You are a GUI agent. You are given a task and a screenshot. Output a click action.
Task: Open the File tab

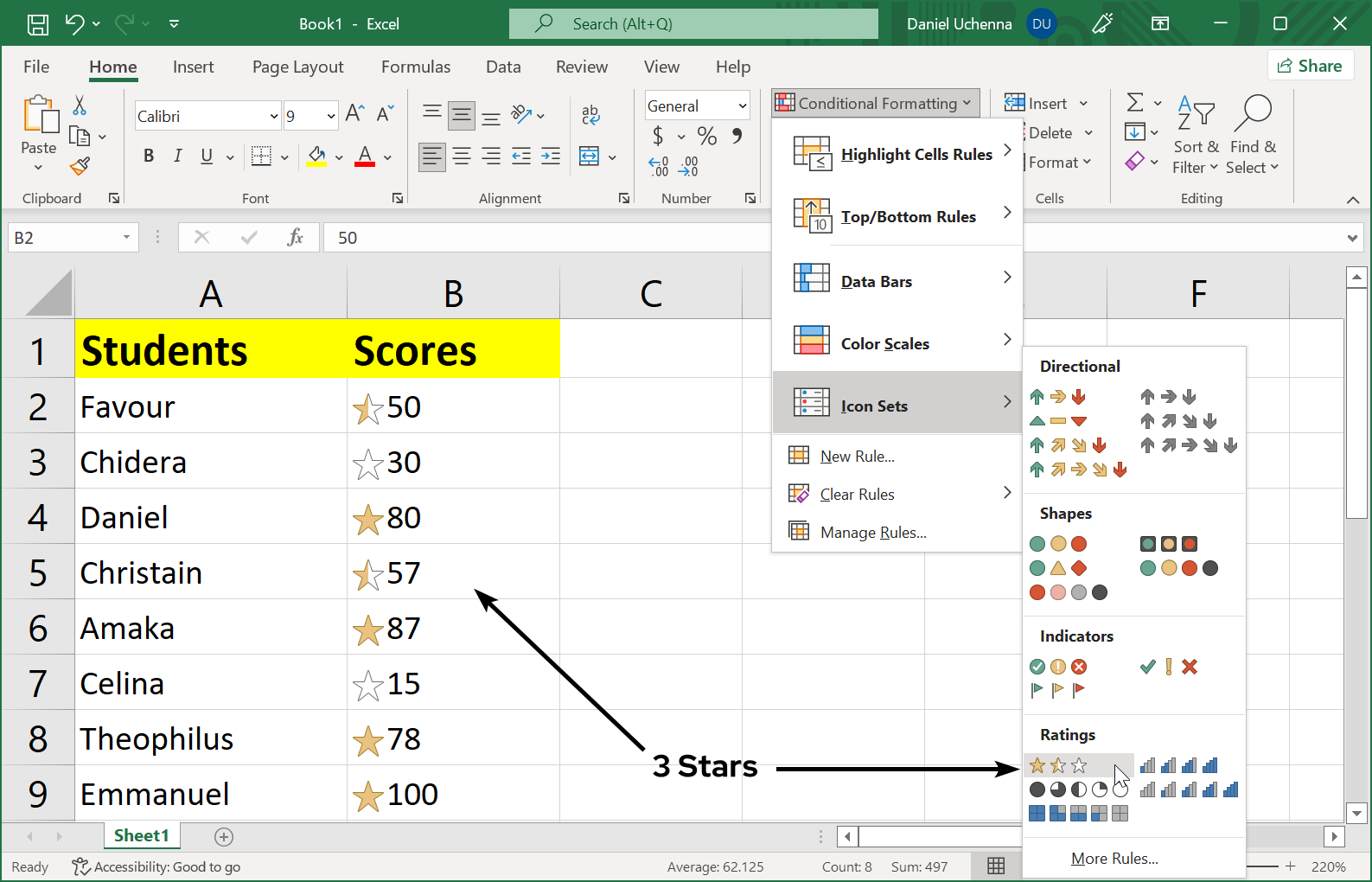36,67
